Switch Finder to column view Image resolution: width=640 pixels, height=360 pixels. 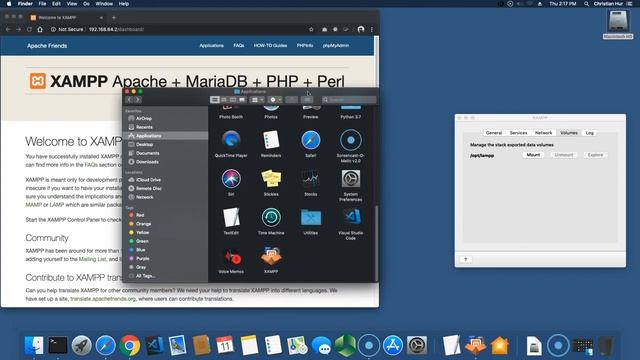pyautogui.click(x=233, y=100)
